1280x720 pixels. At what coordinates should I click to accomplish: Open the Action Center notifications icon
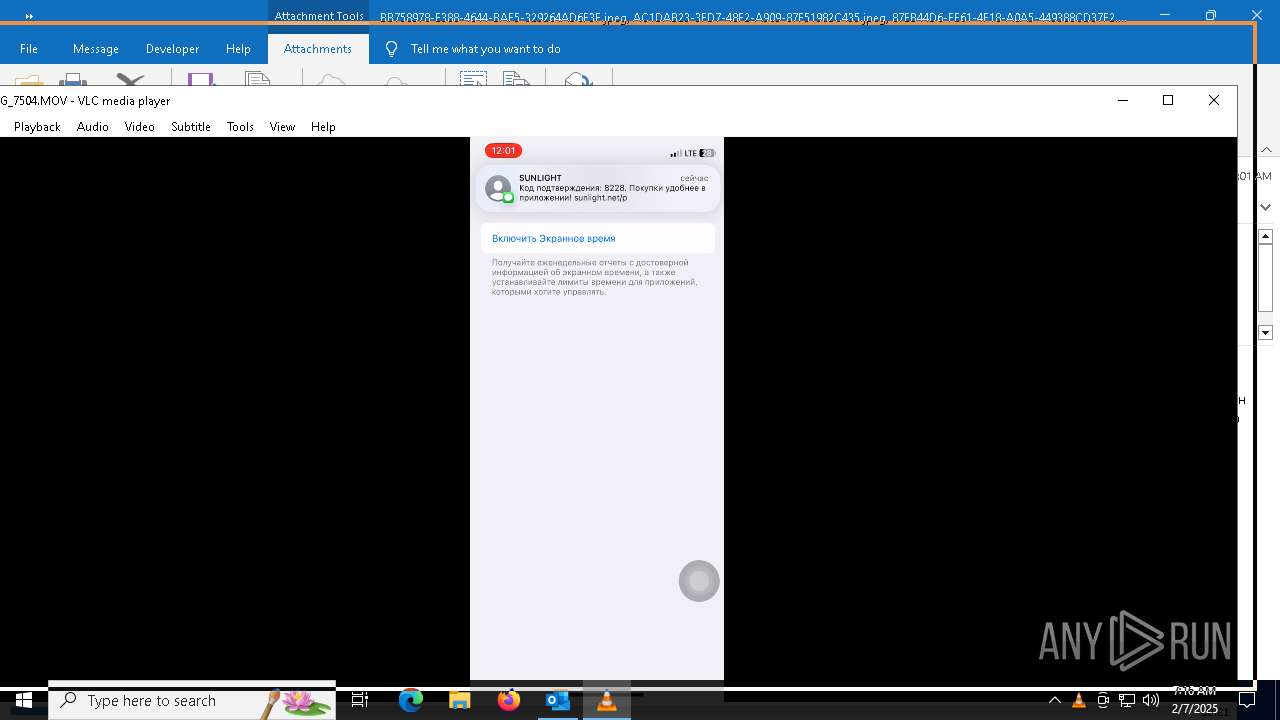coord(1247,701)
